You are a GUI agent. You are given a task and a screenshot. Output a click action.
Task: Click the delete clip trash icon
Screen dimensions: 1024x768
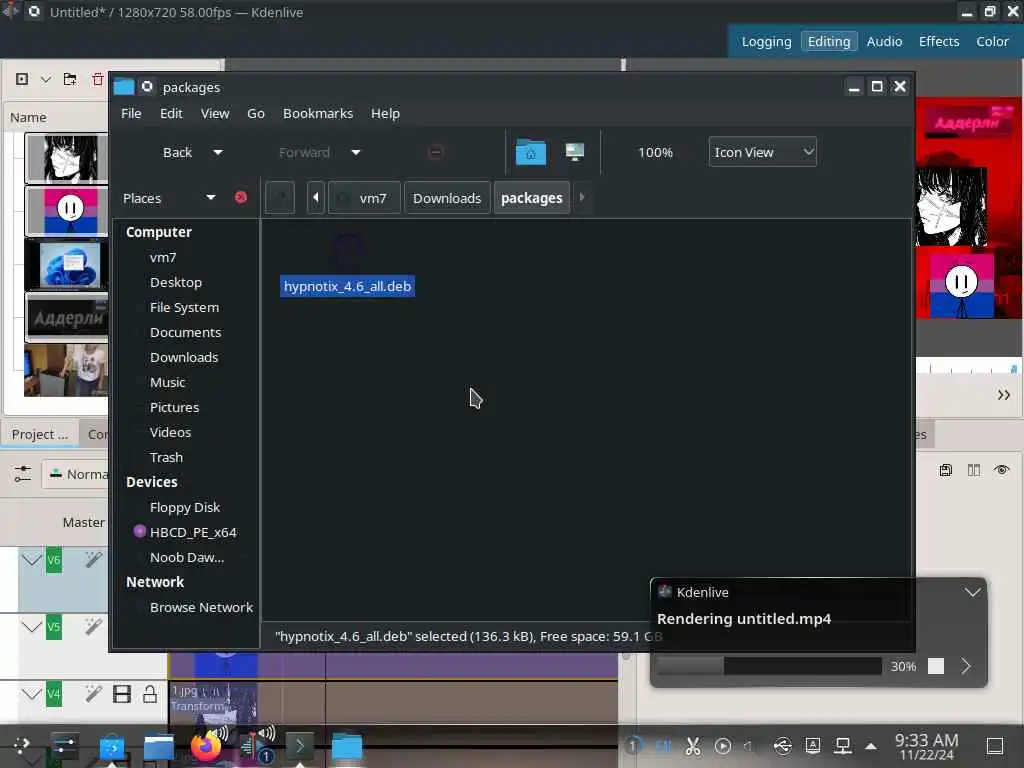pos(97,79)
